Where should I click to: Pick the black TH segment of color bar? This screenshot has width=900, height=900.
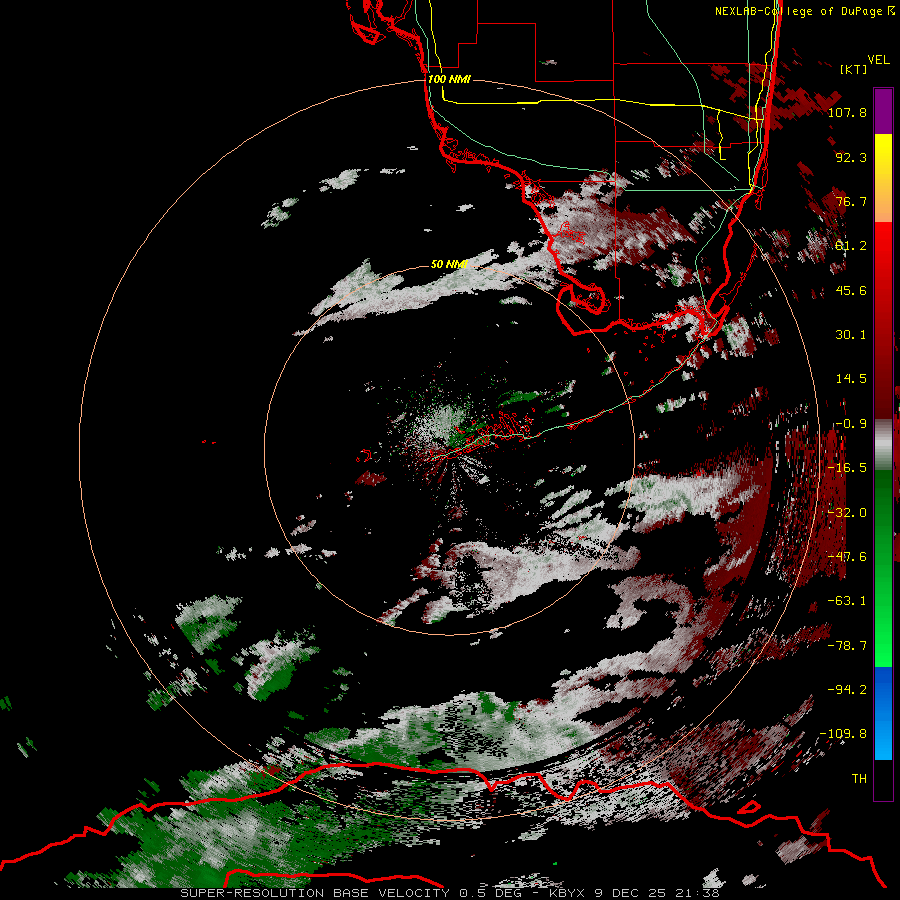pos(883,779)
